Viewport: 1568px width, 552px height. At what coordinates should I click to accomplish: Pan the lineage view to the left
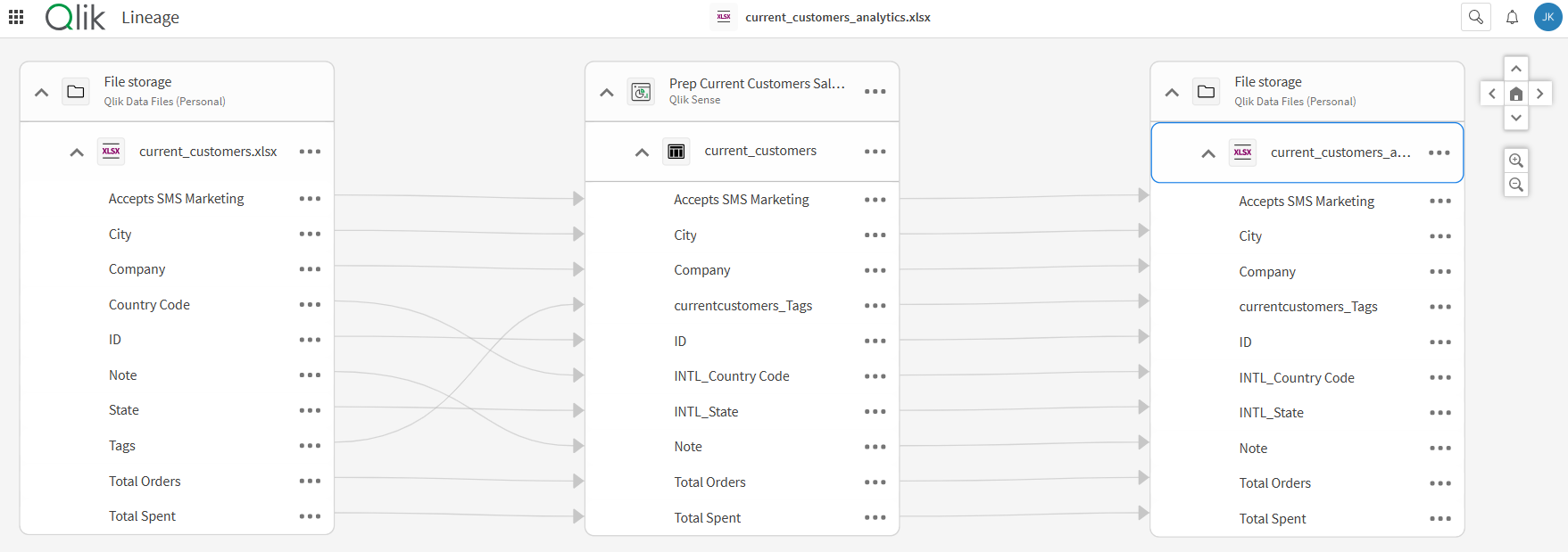coord(1492,94)
